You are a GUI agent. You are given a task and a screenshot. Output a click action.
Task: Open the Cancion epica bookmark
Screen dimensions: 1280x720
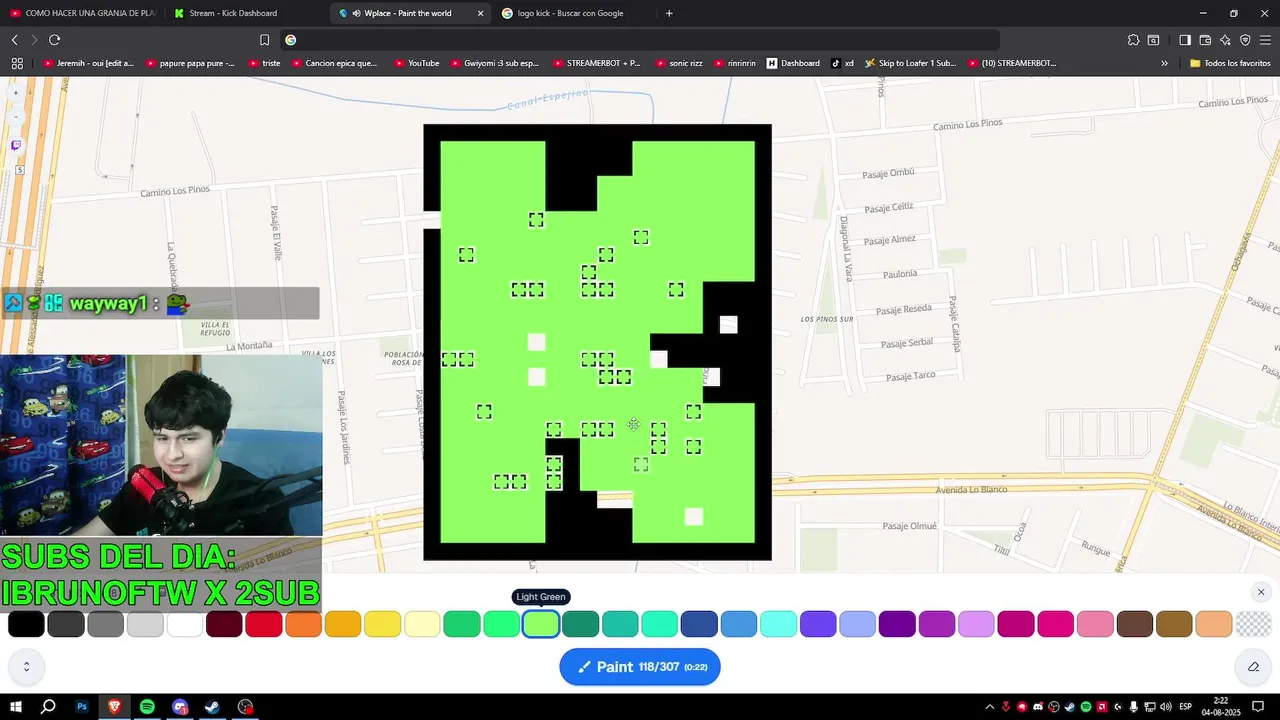click(335, 63)
